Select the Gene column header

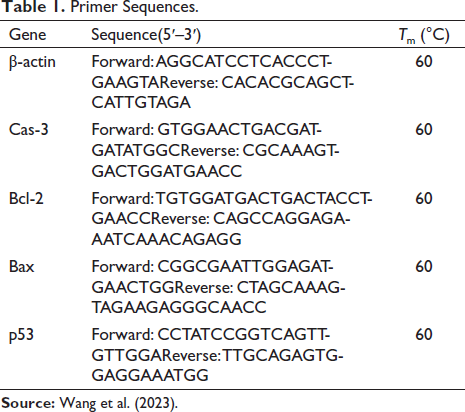(x=28, y=35)
